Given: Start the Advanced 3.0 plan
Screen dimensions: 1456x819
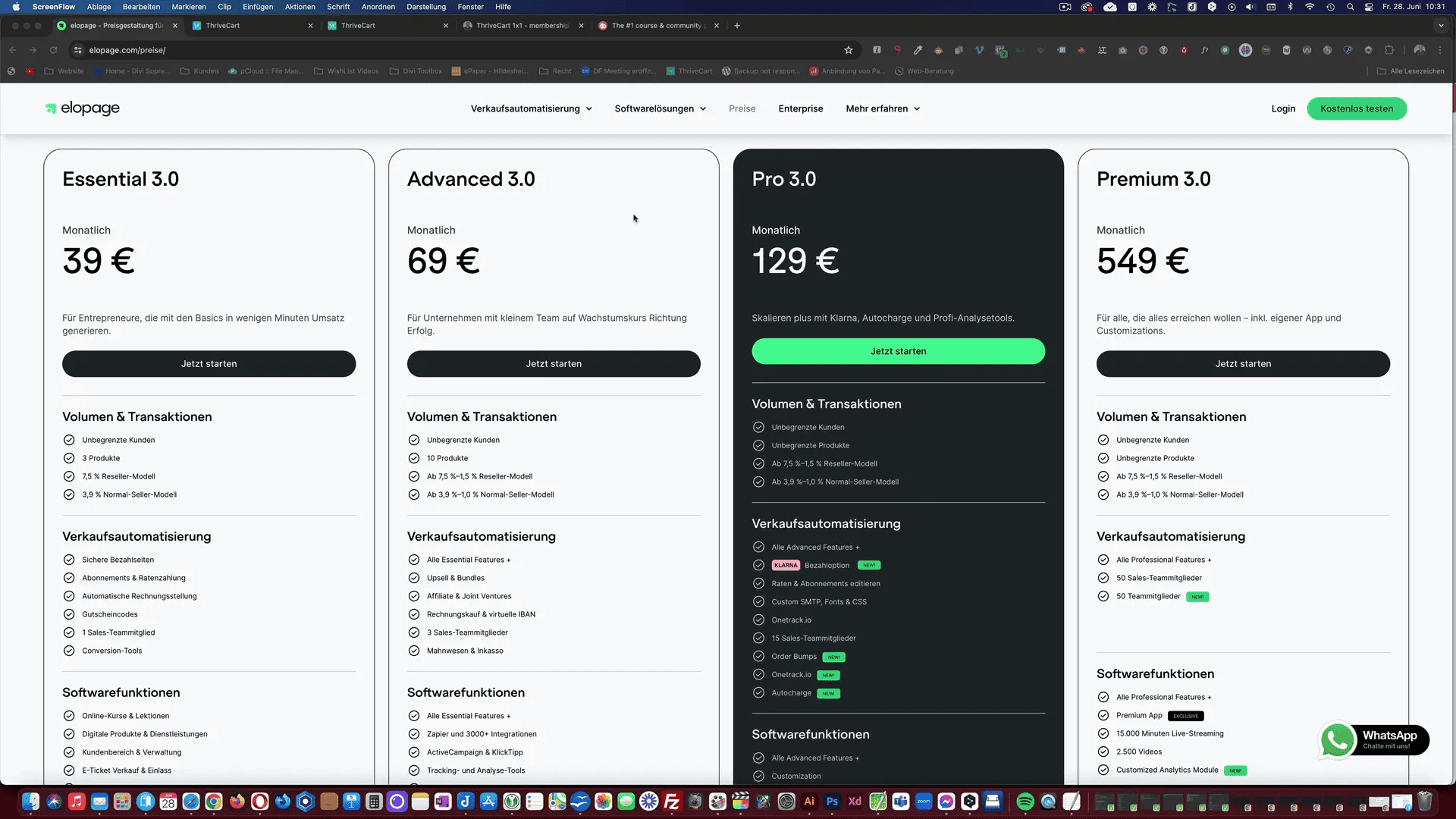Looking at the screenshot, I should click(554, 364).
